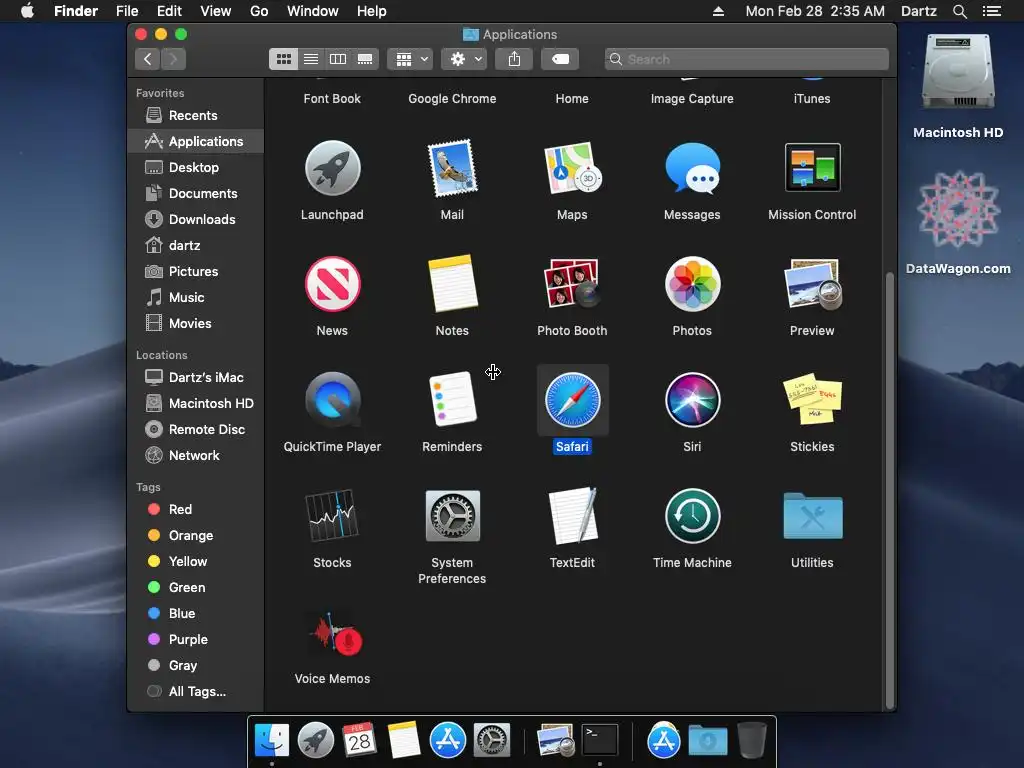Open Downloads in the sidebar
The width and height of the screenshot is (1024, 768).
pyautogui.click(x=195, y=220)
